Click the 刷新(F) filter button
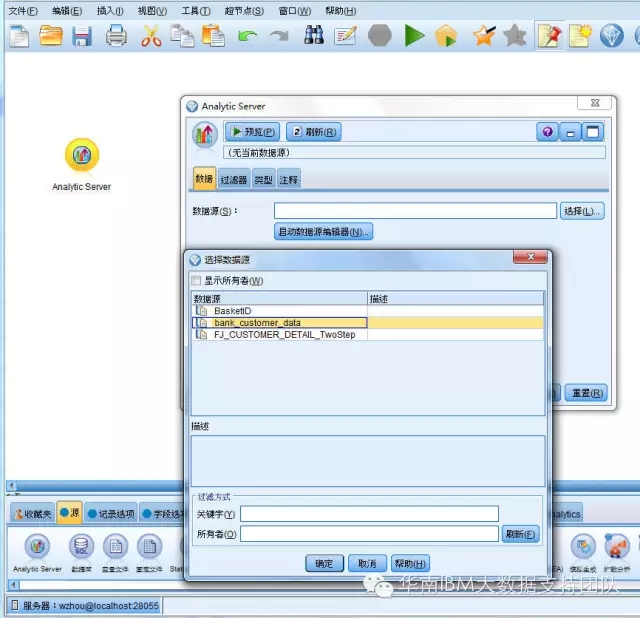The image size is (640, 618). [520, 534]
